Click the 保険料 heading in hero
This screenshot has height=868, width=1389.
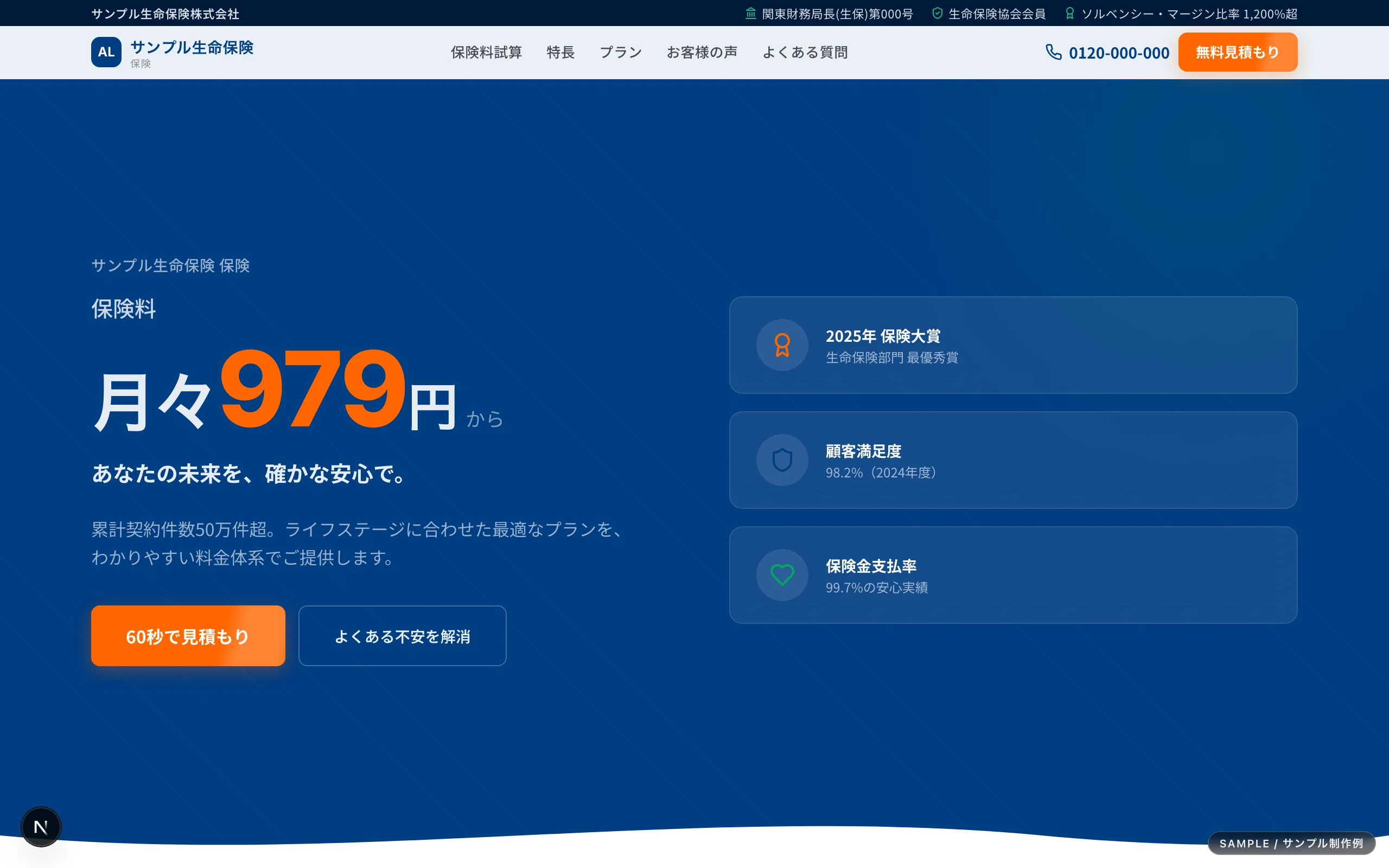123,309
